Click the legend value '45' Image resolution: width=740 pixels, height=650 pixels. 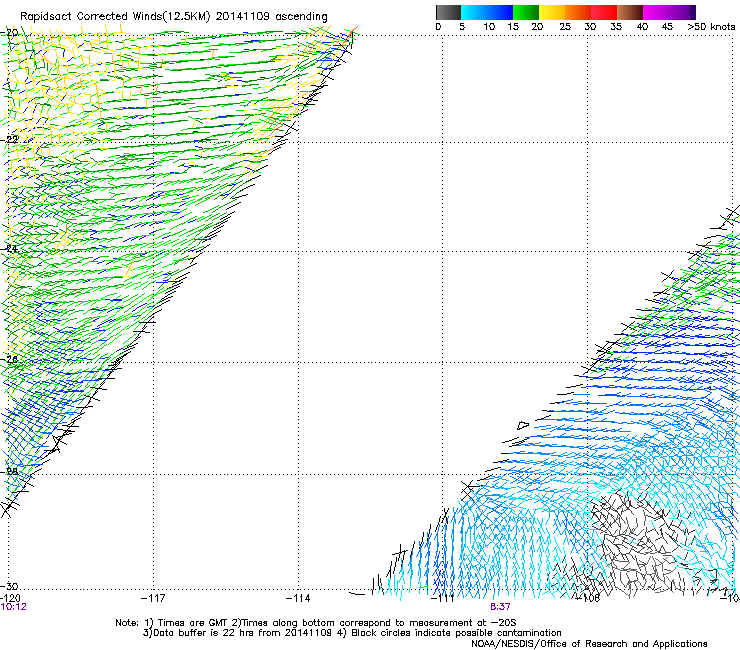pos(667,27)
